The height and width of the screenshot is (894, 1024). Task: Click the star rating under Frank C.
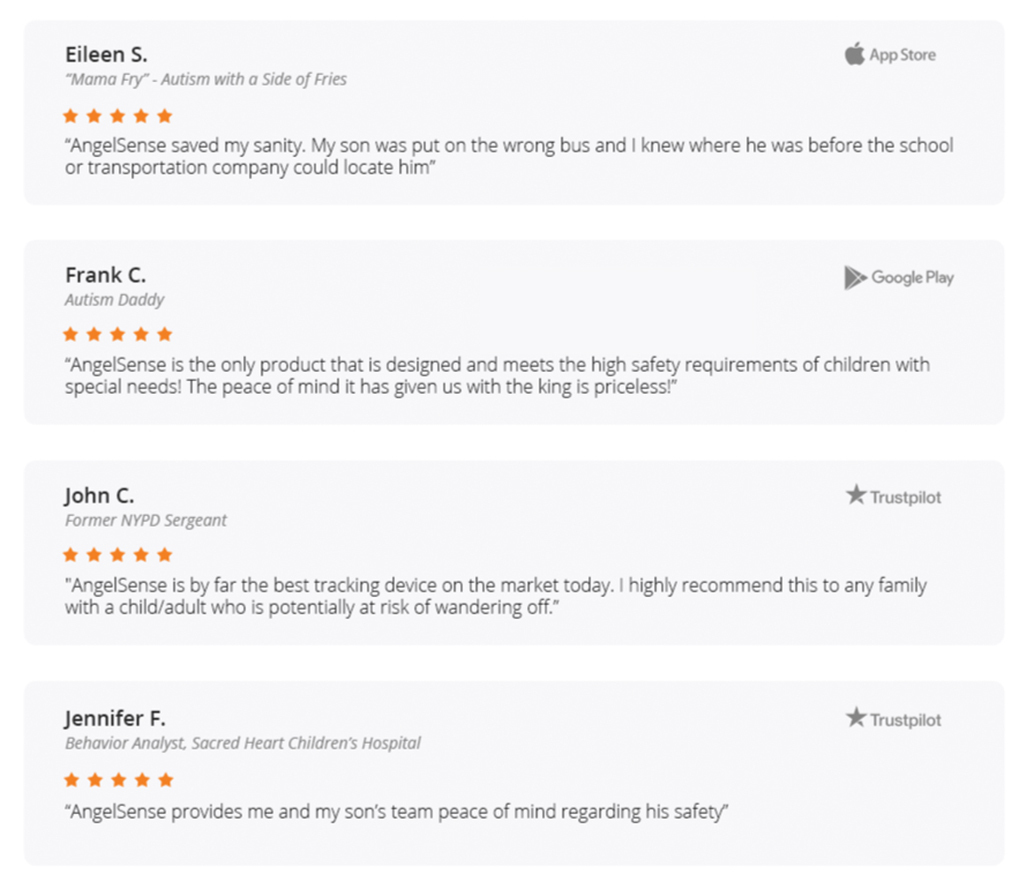[118, 334]
